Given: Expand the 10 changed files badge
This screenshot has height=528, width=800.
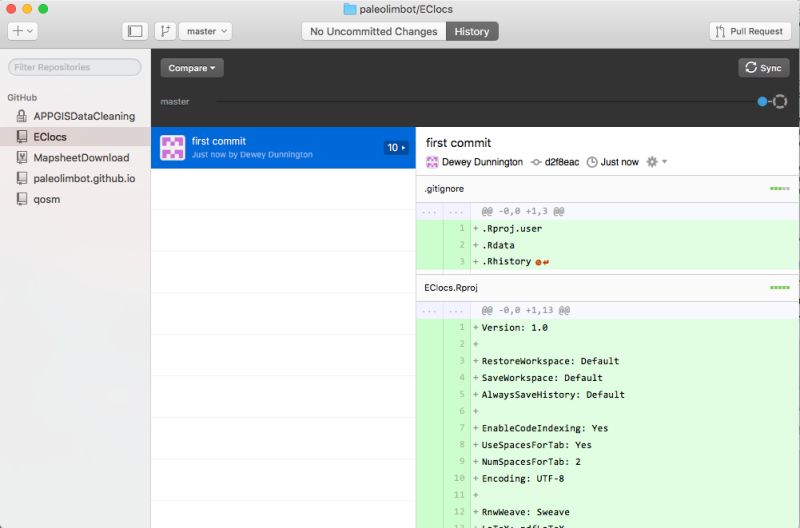Looking at the screenshot, I should click(396, 148).
